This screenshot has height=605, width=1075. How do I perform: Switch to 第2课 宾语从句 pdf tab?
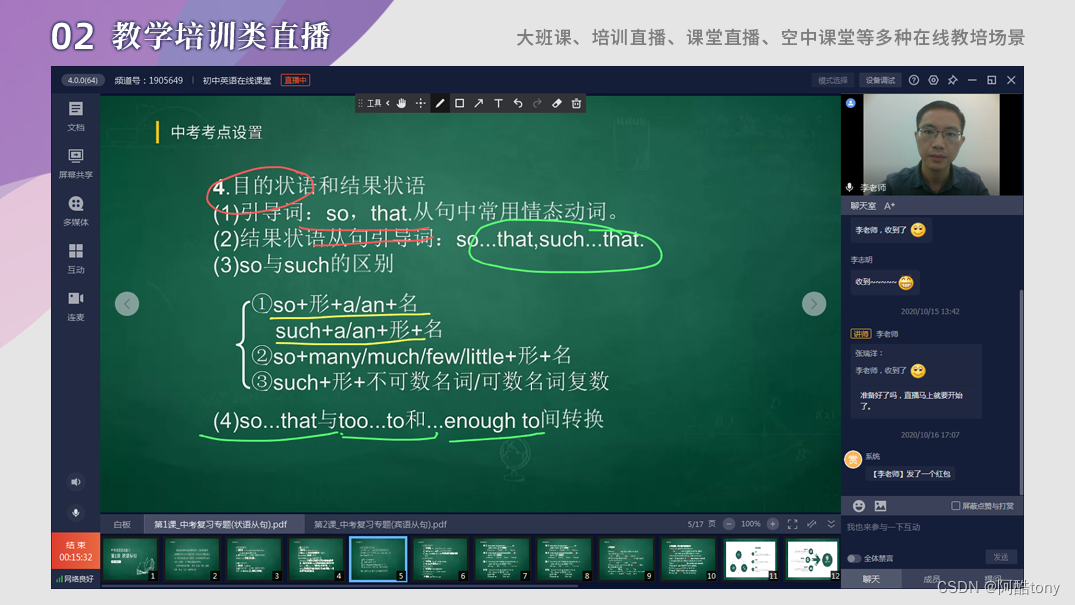381,524
